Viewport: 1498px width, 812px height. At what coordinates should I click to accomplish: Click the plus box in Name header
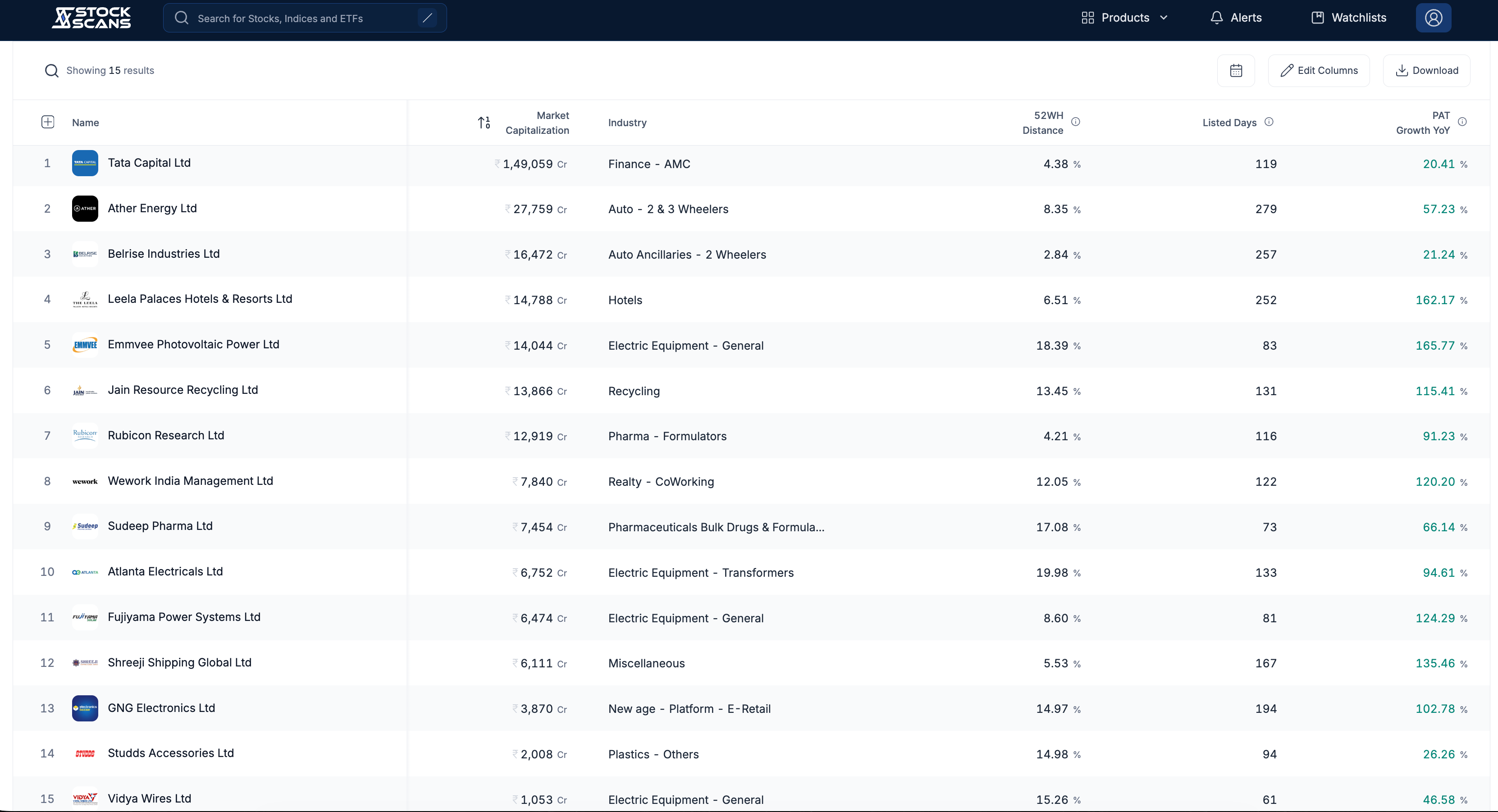coord(48,122)
